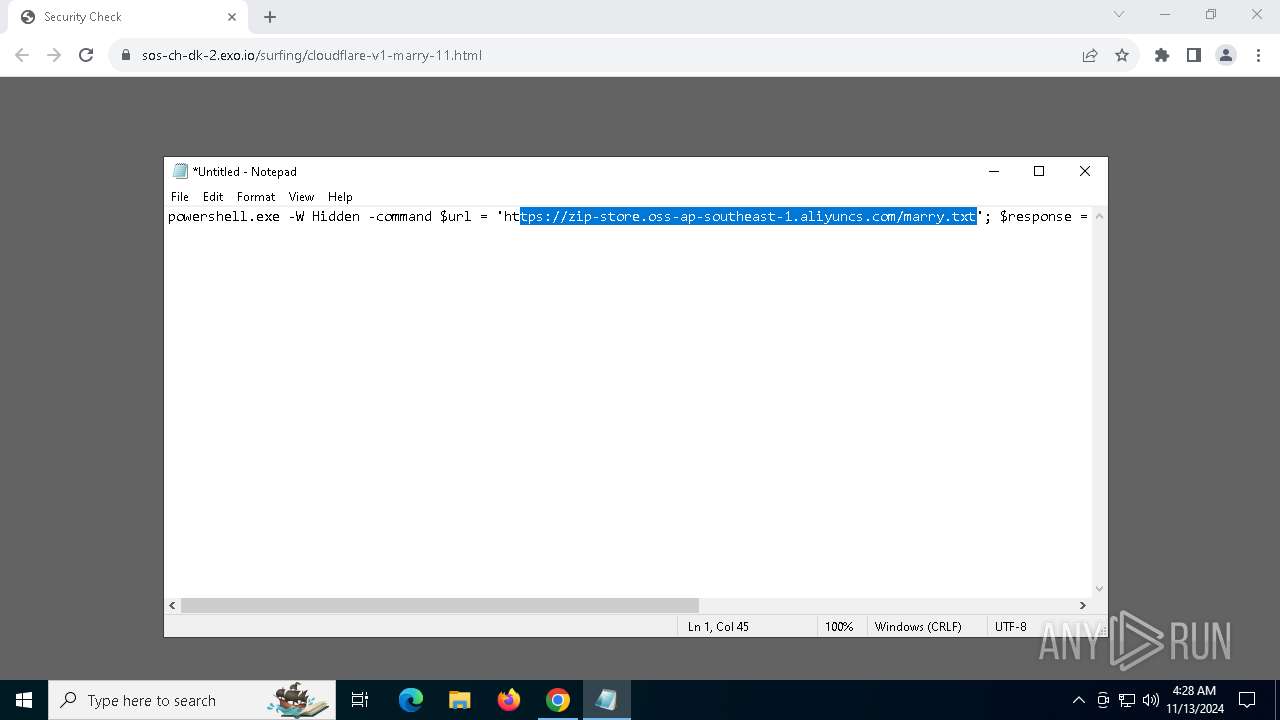Open File Explorer from taskbar
This screenshot has width=1280, height=720.
click(x=459, y=700)
